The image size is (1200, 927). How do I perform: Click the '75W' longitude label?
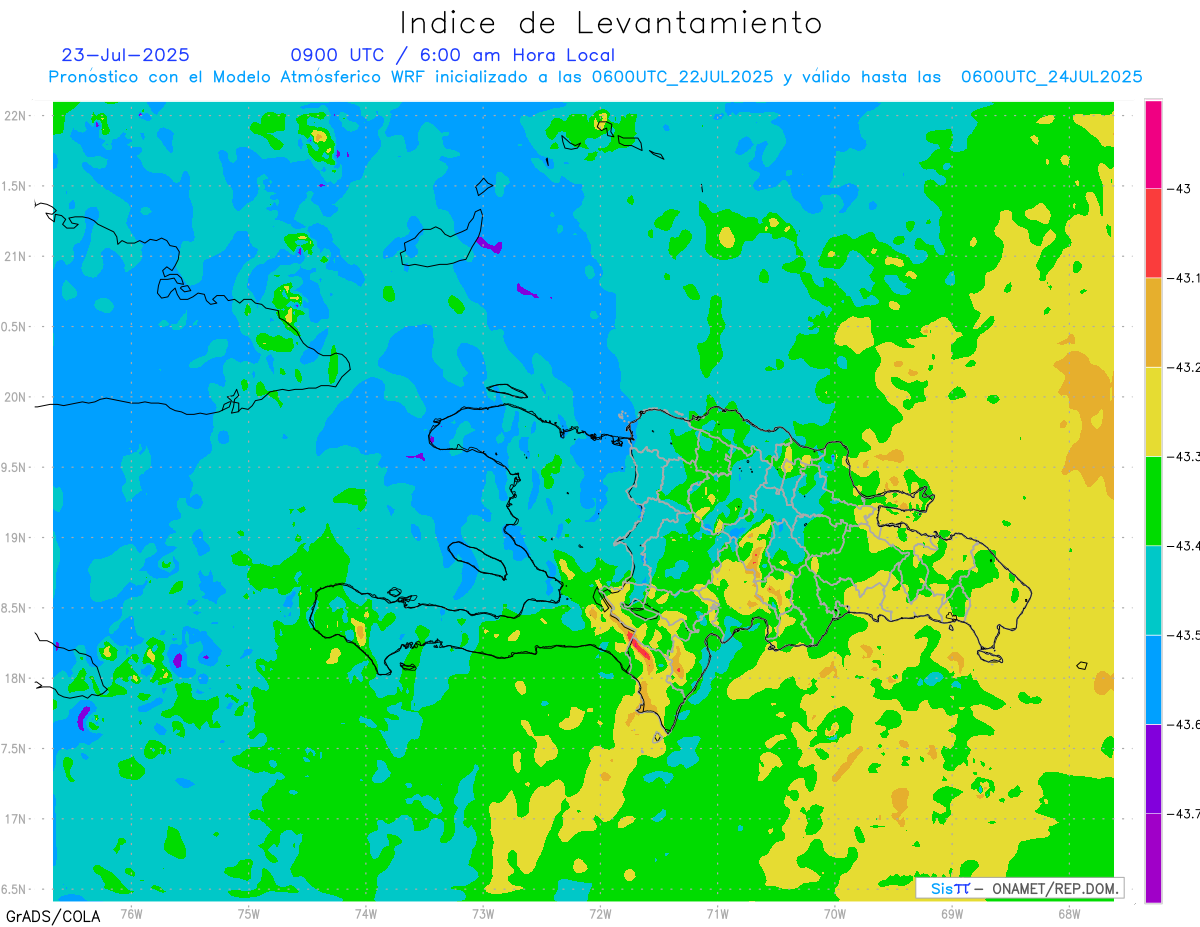(248, 913)
